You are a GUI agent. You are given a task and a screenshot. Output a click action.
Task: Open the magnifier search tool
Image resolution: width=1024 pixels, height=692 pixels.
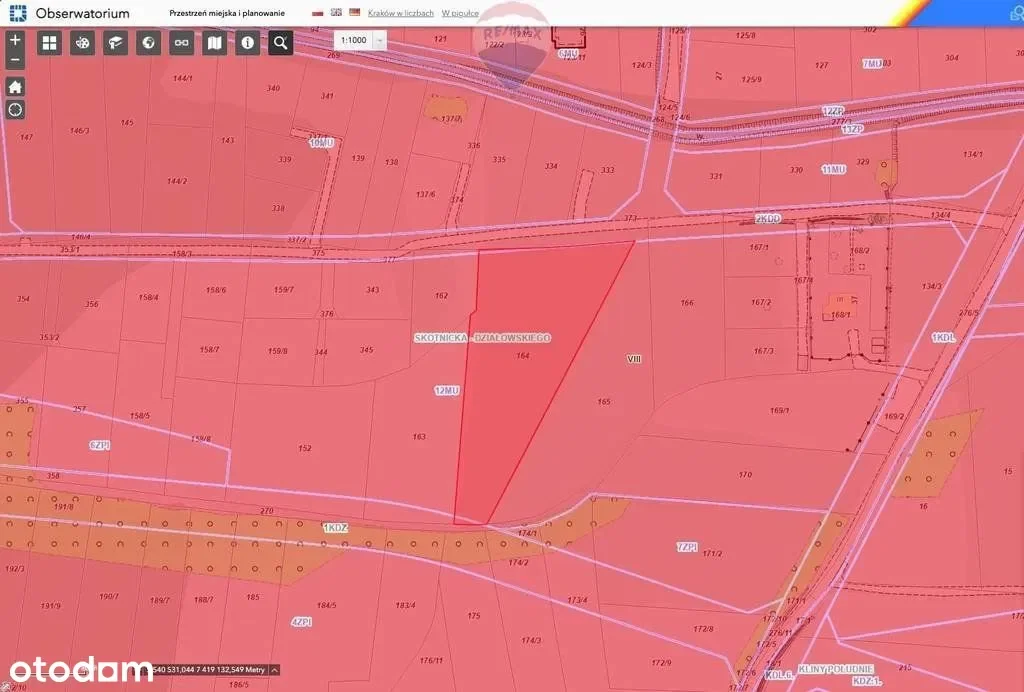281,43
